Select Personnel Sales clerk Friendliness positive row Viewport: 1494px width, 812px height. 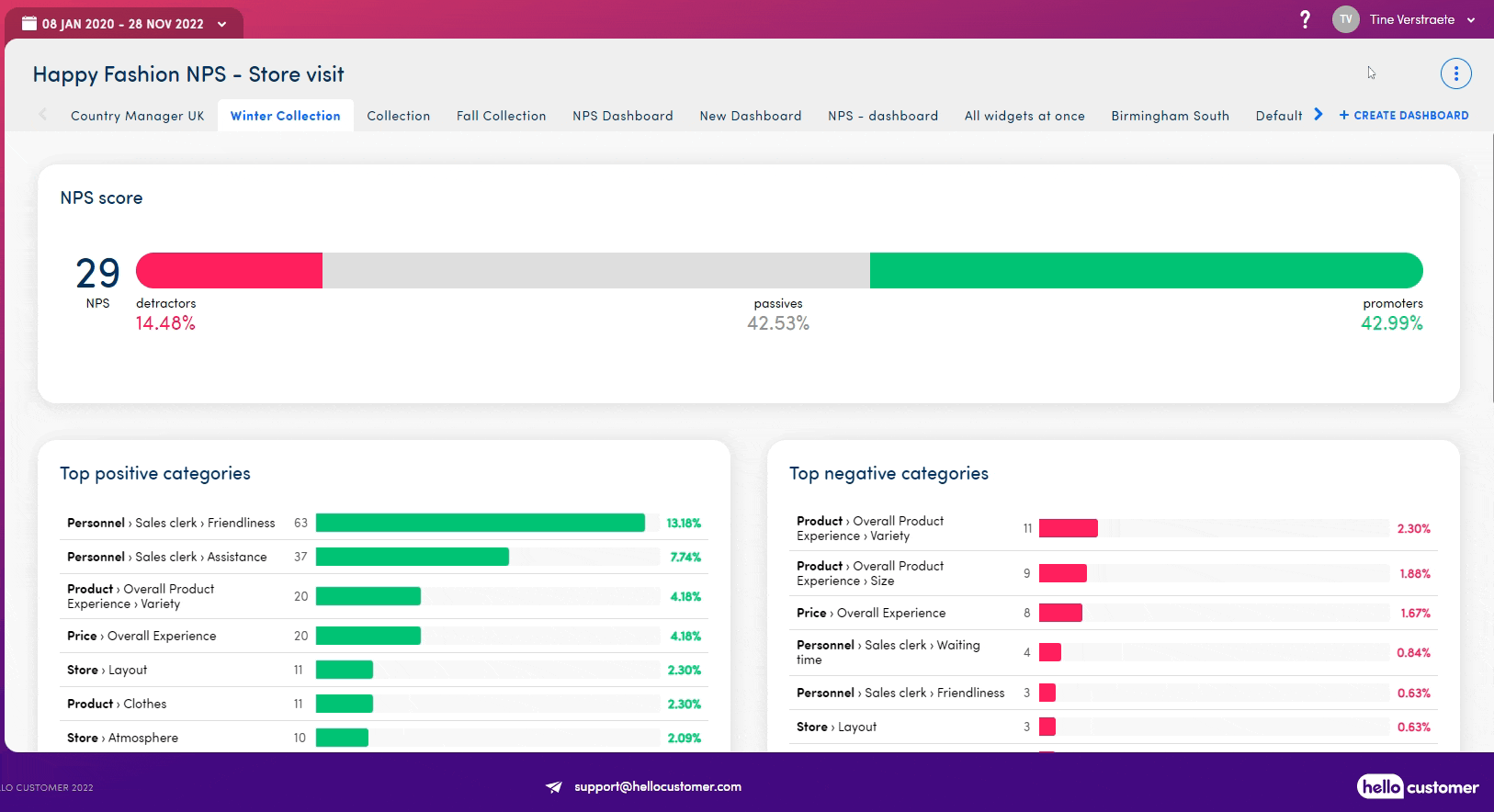pyautogui.click(x=171, y=523)
